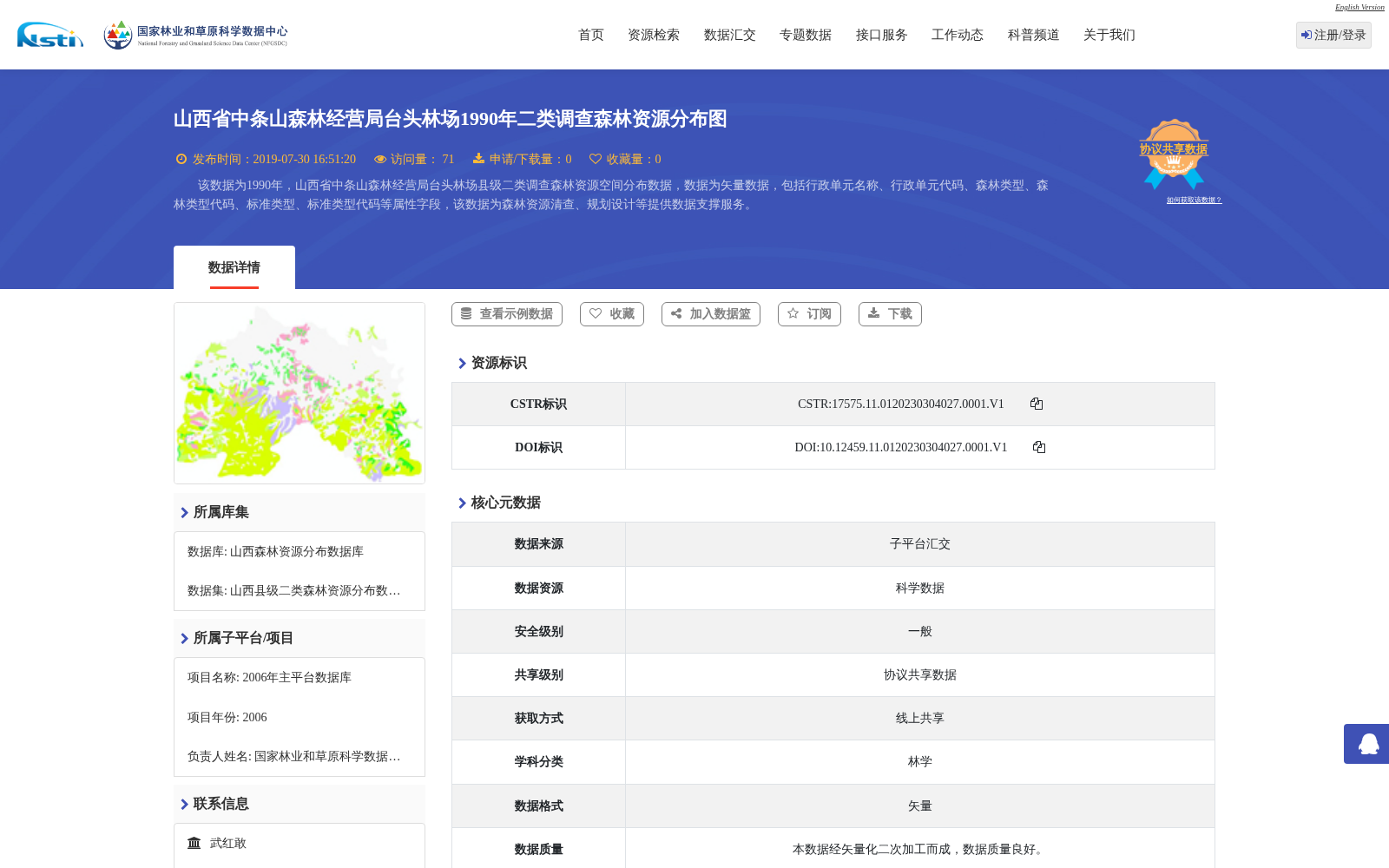Click the 子平台汇交 value cell
This screenshot has width=1389, height=868.
click(920, 544)
